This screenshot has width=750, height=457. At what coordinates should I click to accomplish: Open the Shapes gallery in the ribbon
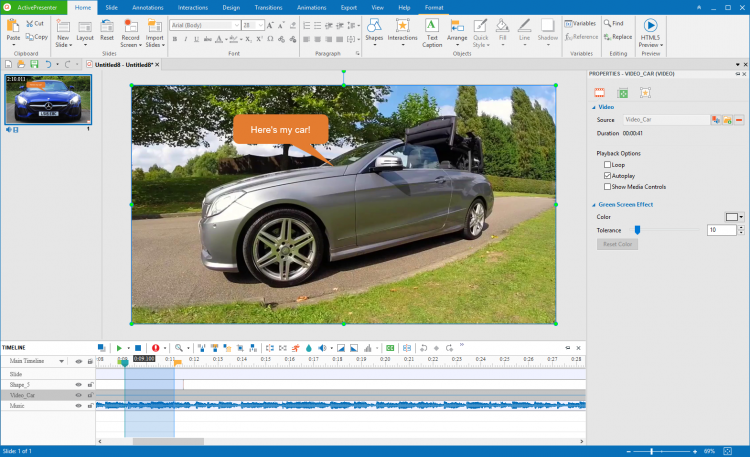tap(373, 31)
